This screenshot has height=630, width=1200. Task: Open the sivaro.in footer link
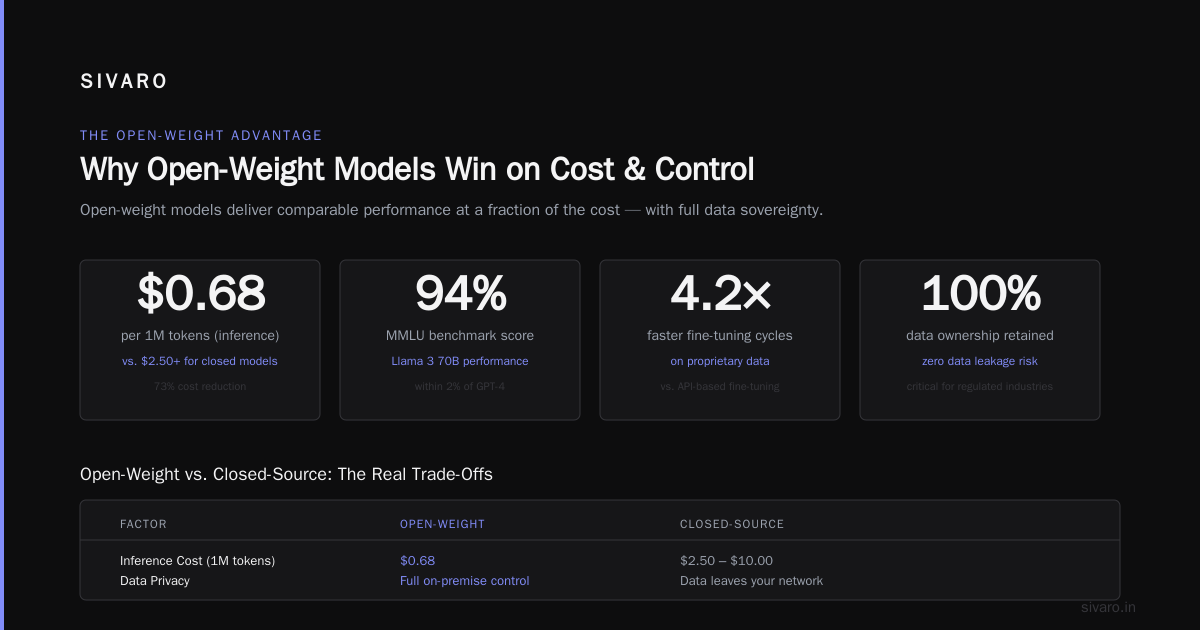point(1108,607)
